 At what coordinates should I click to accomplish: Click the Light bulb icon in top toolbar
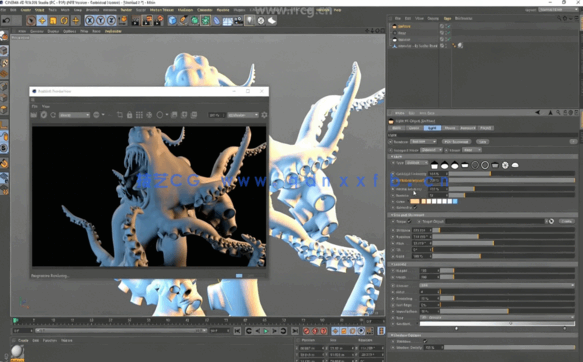pos(249,20)
